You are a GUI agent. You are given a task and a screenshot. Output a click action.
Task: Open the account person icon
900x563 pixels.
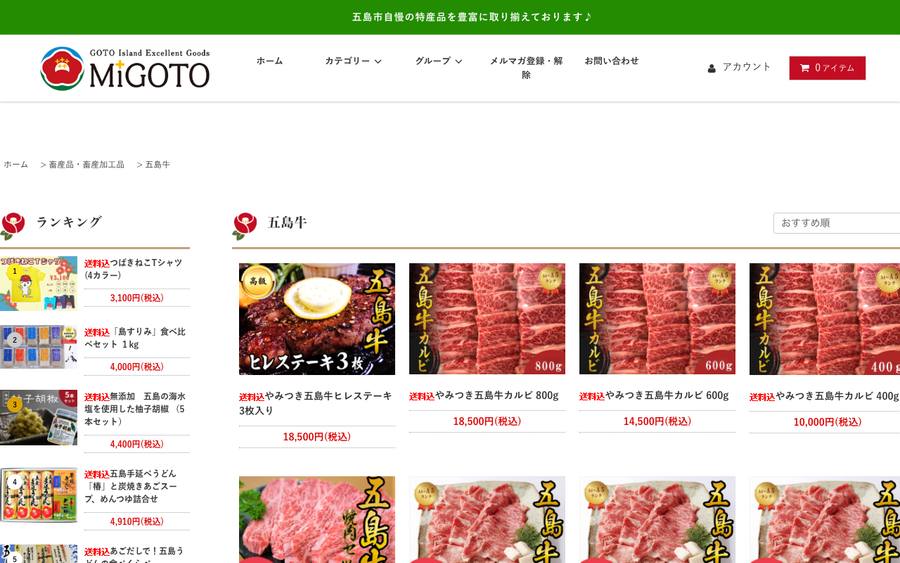pyautogui.click(x=712, y=68)
